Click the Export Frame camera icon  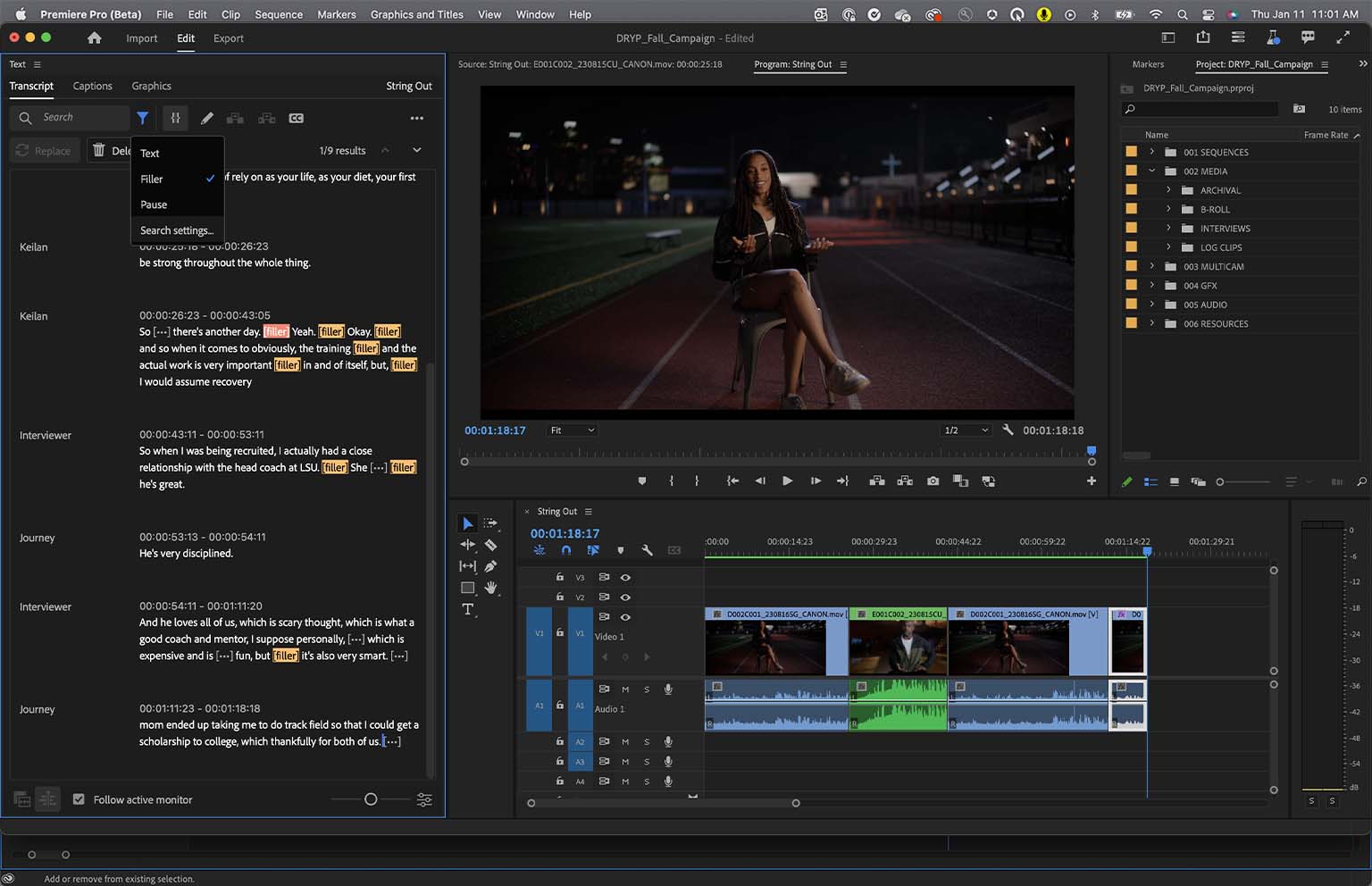click(x=933, y=481)
